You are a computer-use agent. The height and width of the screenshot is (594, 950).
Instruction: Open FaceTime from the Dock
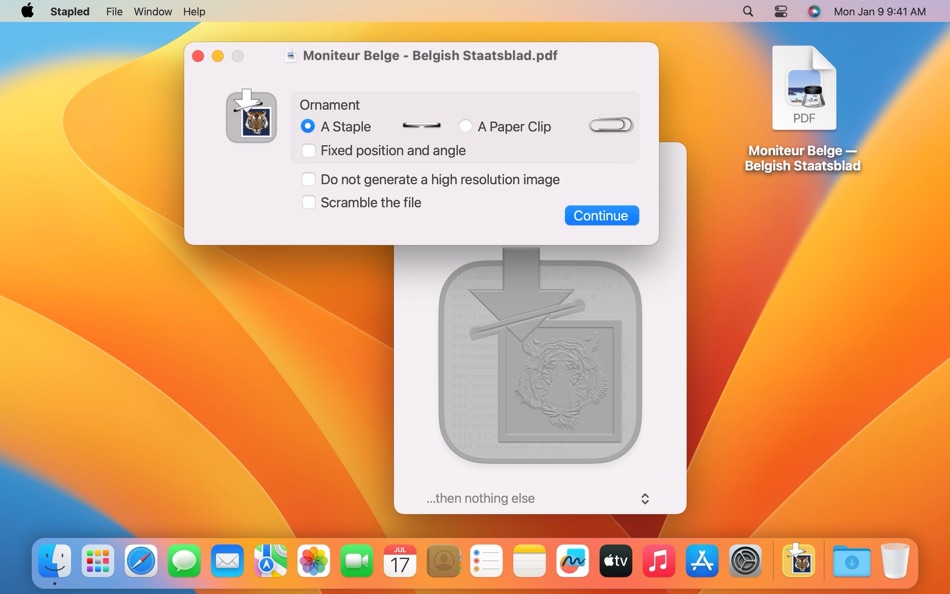pos(357,561)
